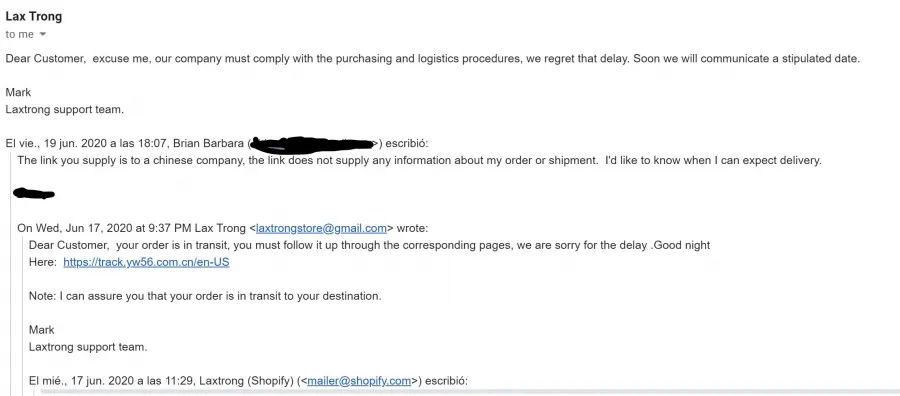900x396 pixels.
Task: Click the 'On Wed, Jun 17, 2020' quote header
Action: click(223, 228)
